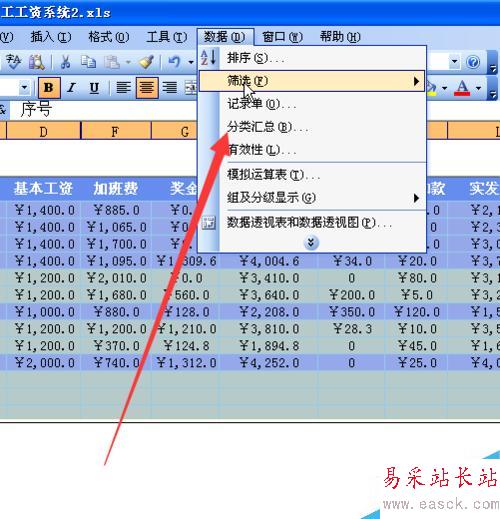Select 筛选(F) submenu item
This screenshot has width=500, height=519.
pos(312,81)
